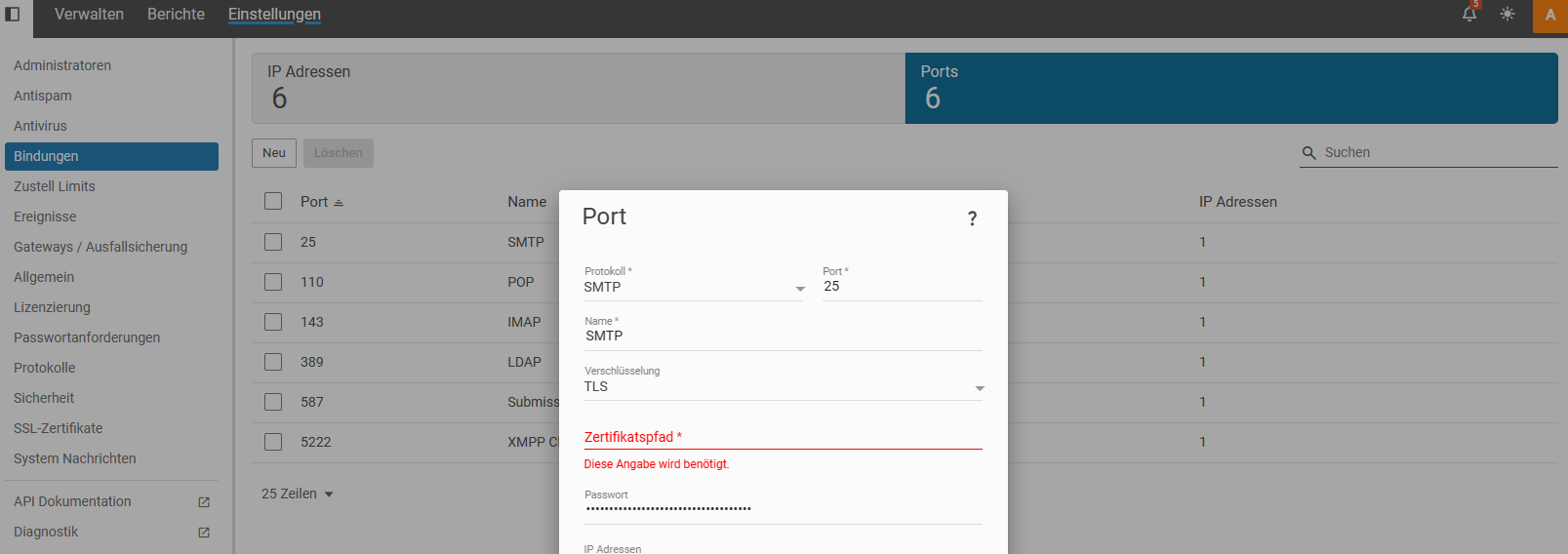
Task: Click the search magnifier icon
Action: [x=1309, y=153]
